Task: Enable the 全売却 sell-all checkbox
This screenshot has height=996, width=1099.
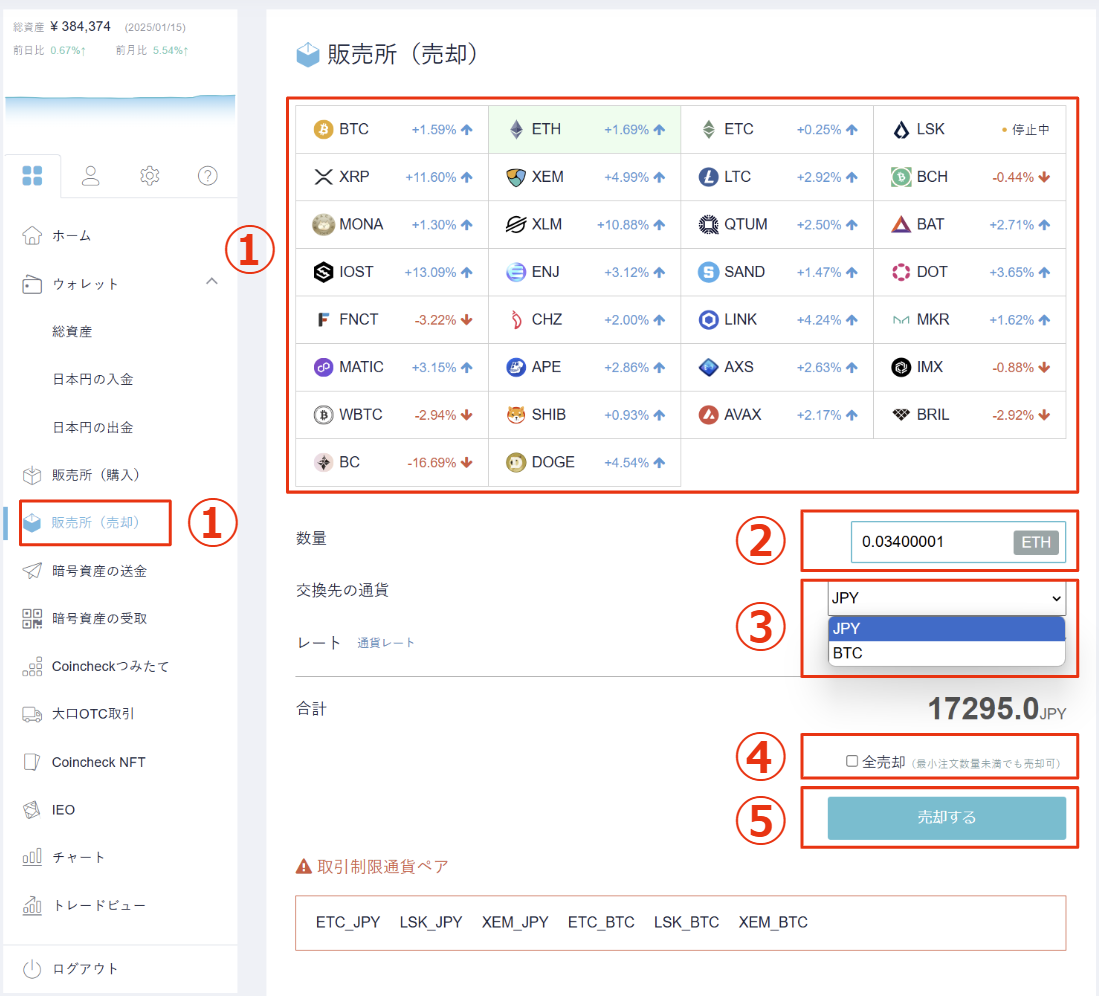Action: [x=852, y=761]
